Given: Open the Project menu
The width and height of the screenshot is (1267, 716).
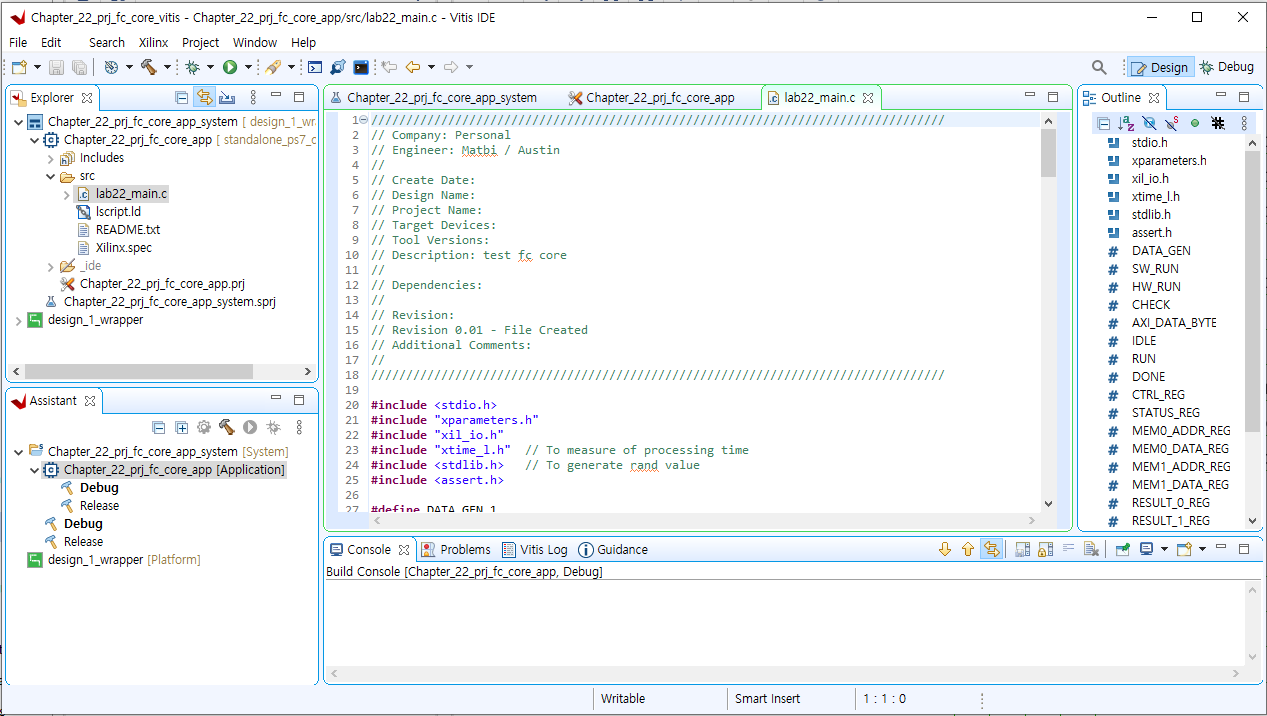Looking at the screenshot, I should coord(200,42).
